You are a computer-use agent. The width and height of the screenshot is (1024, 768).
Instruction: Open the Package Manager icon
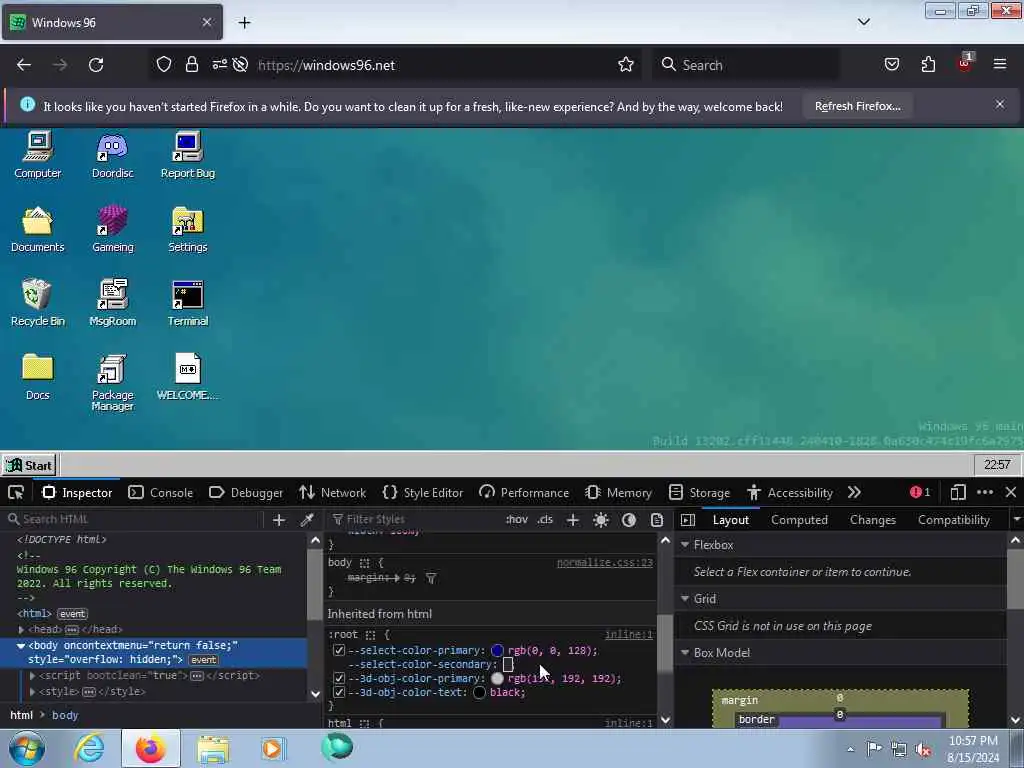click(x=112, y=382)
